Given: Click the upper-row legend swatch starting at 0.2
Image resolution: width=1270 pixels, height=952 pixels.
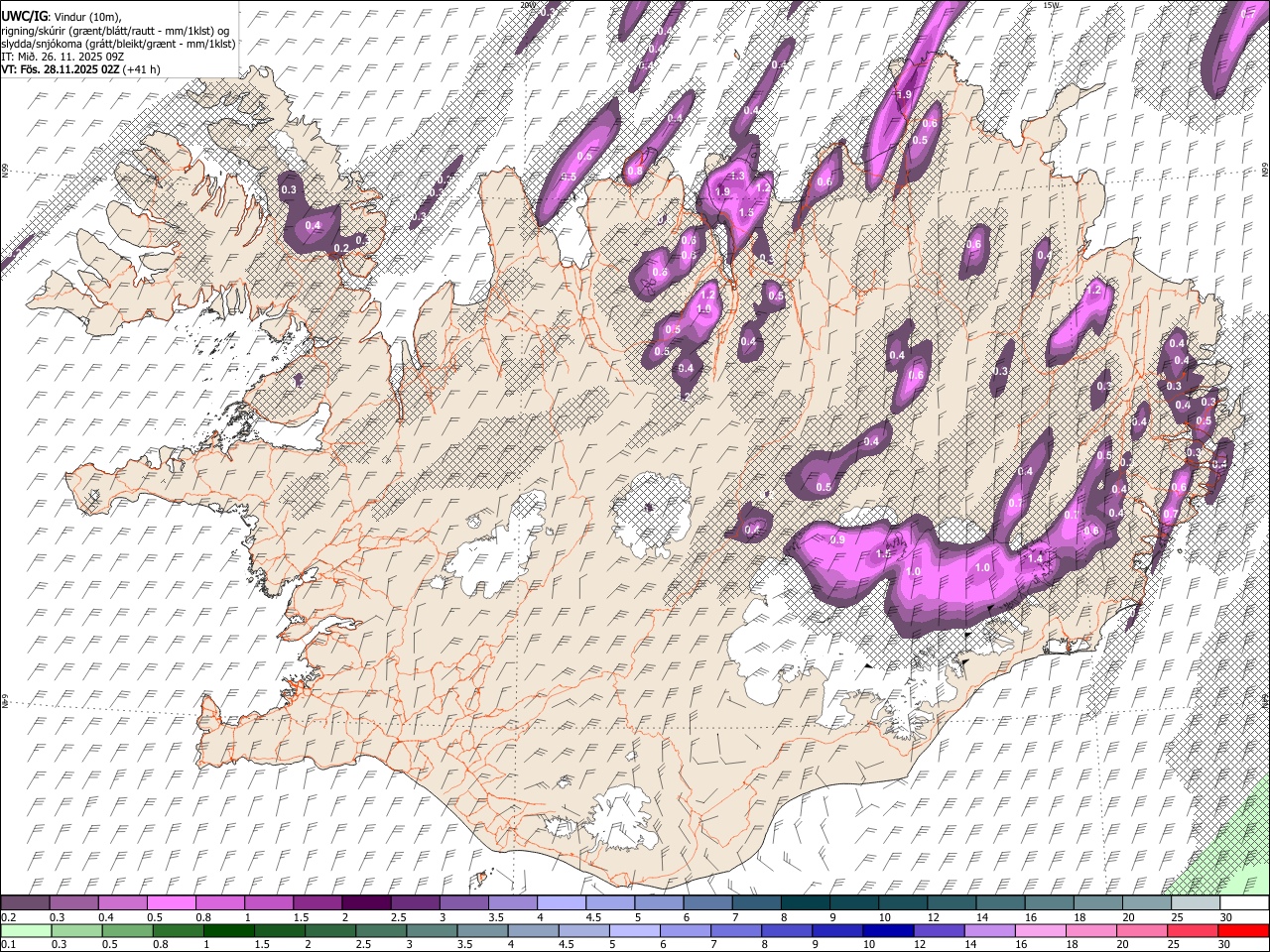Looking at the screenshot, I should click(25, 903).
